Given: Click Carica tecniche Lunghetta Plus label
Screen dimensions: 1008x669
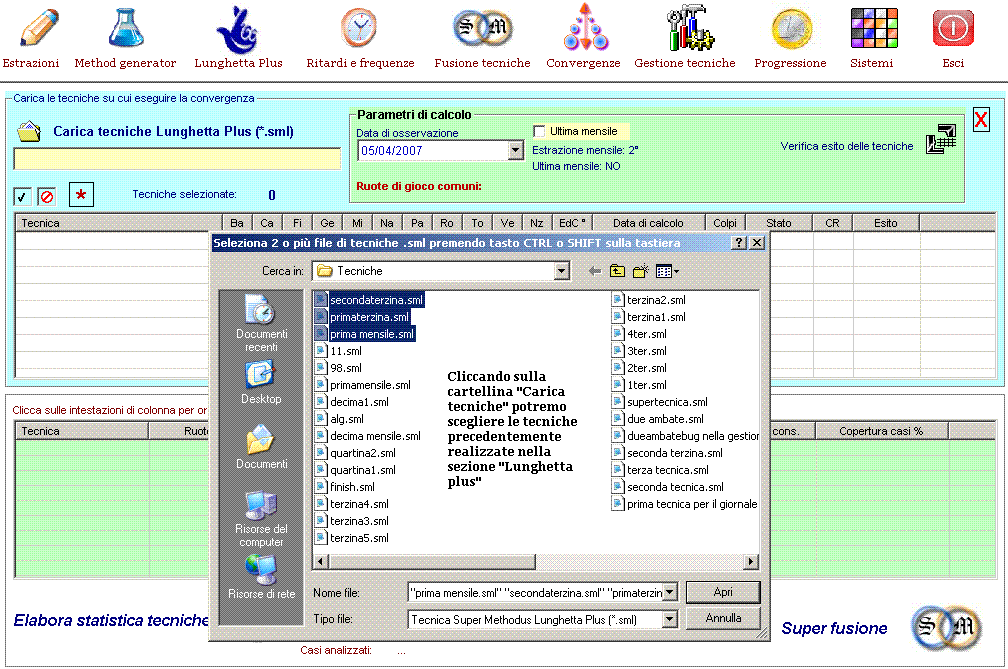Looking at the screenshot, I should coord(173,131).
